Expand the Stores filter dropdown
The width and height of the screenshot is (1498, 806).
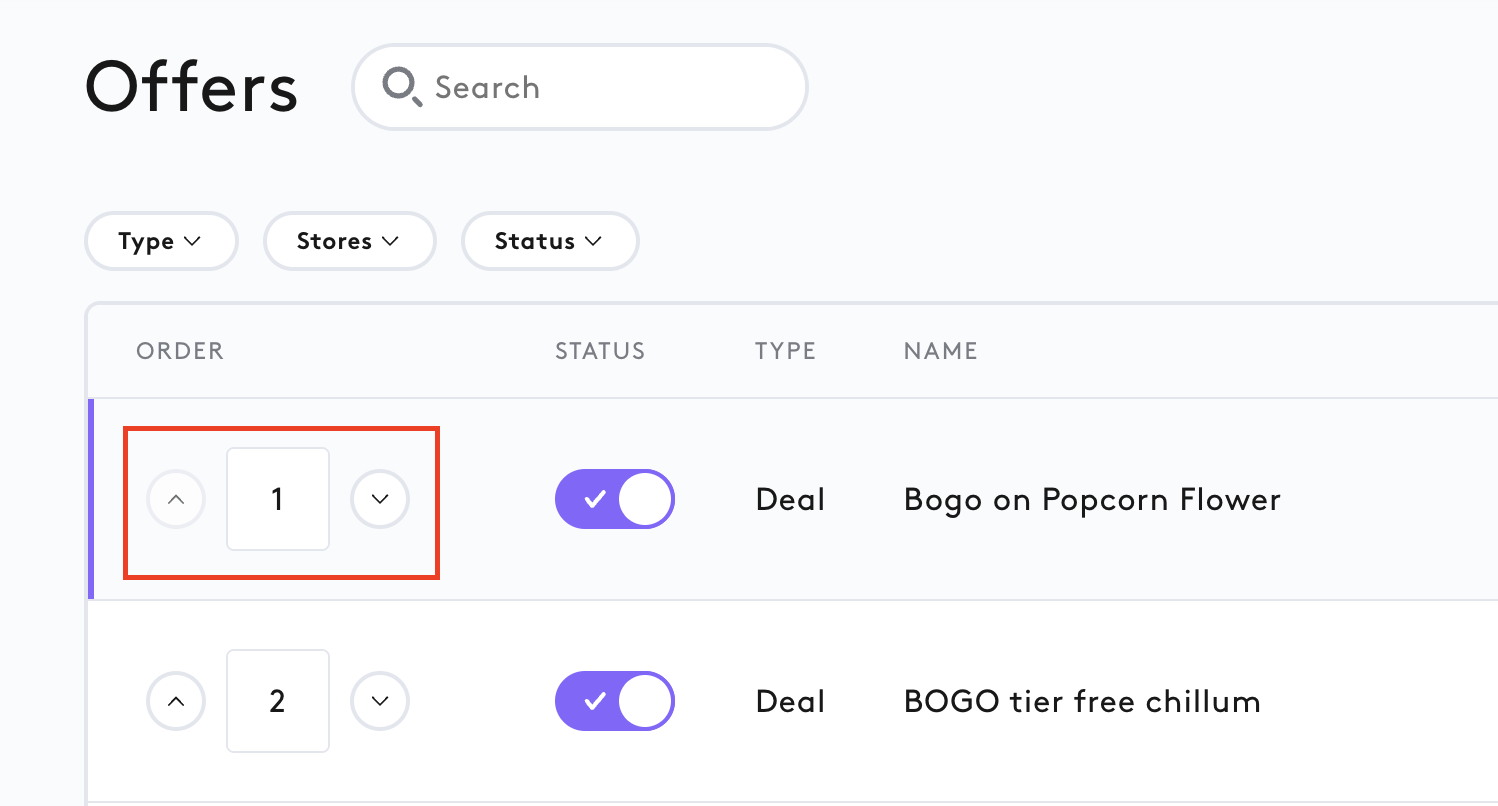(x=349, y=241)
